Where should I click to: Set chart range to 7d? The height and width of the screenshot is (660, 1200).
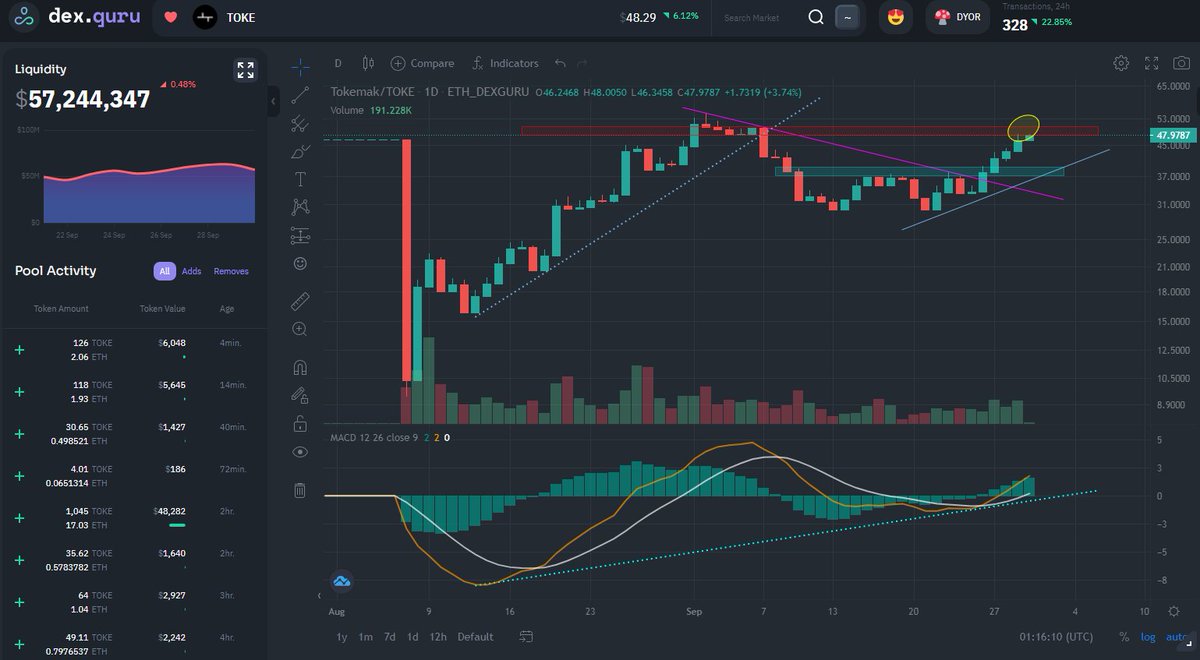tap(390, 637)
